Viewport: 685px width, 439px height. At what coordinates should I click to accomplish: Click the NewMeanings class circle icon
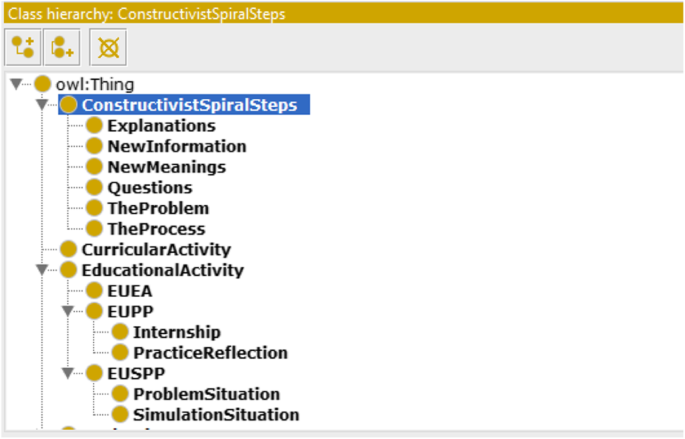(94, 167)
